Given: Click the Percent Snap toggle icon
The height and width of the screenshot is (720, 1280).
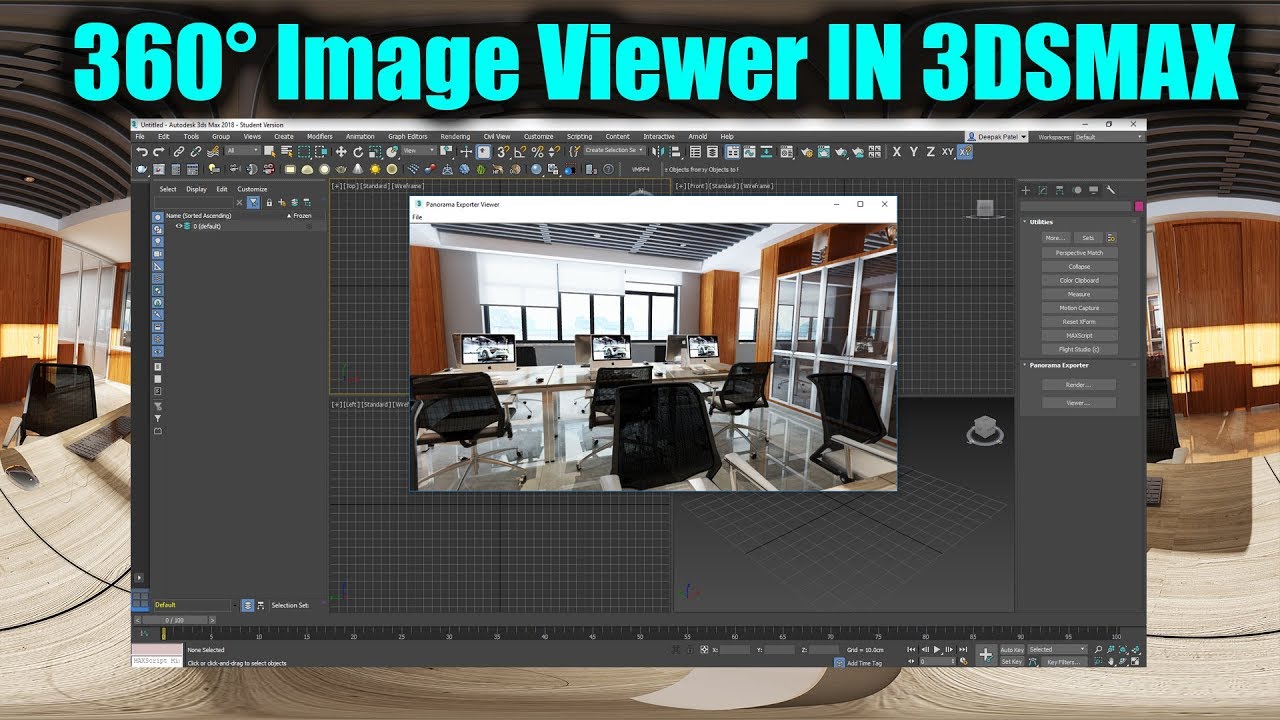Looking at the screenshot, I should pyautogui.click(x=537, y=151).
